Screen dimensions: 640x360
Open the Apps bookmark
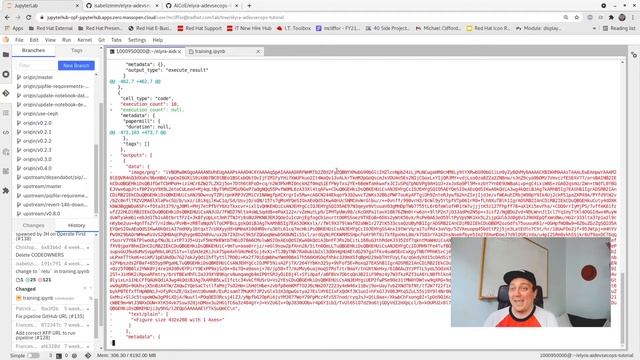[x=14, y=28]
